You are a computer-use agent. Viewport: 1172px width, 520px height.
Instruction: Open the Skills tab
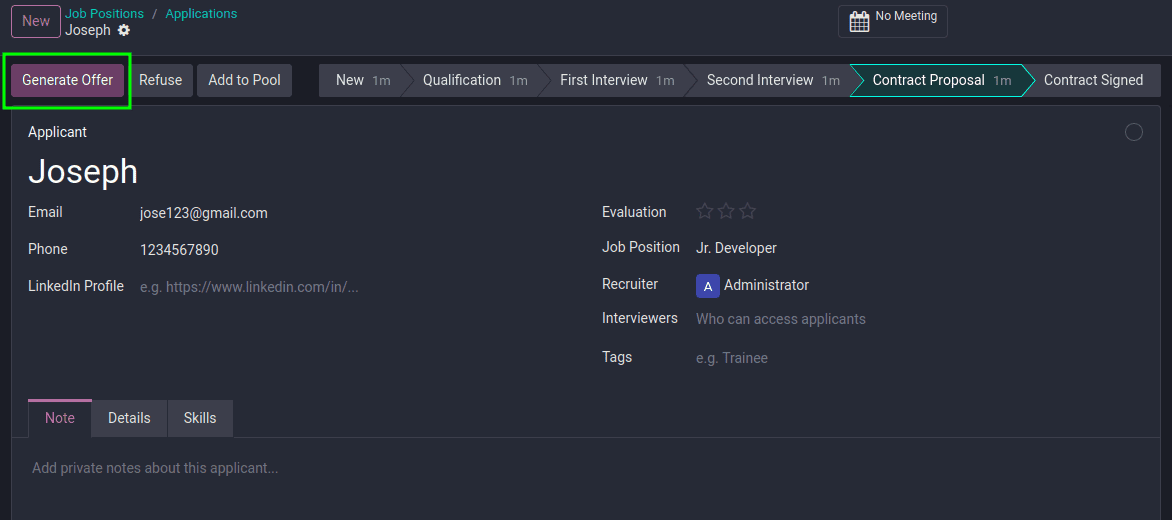point(200,418)
